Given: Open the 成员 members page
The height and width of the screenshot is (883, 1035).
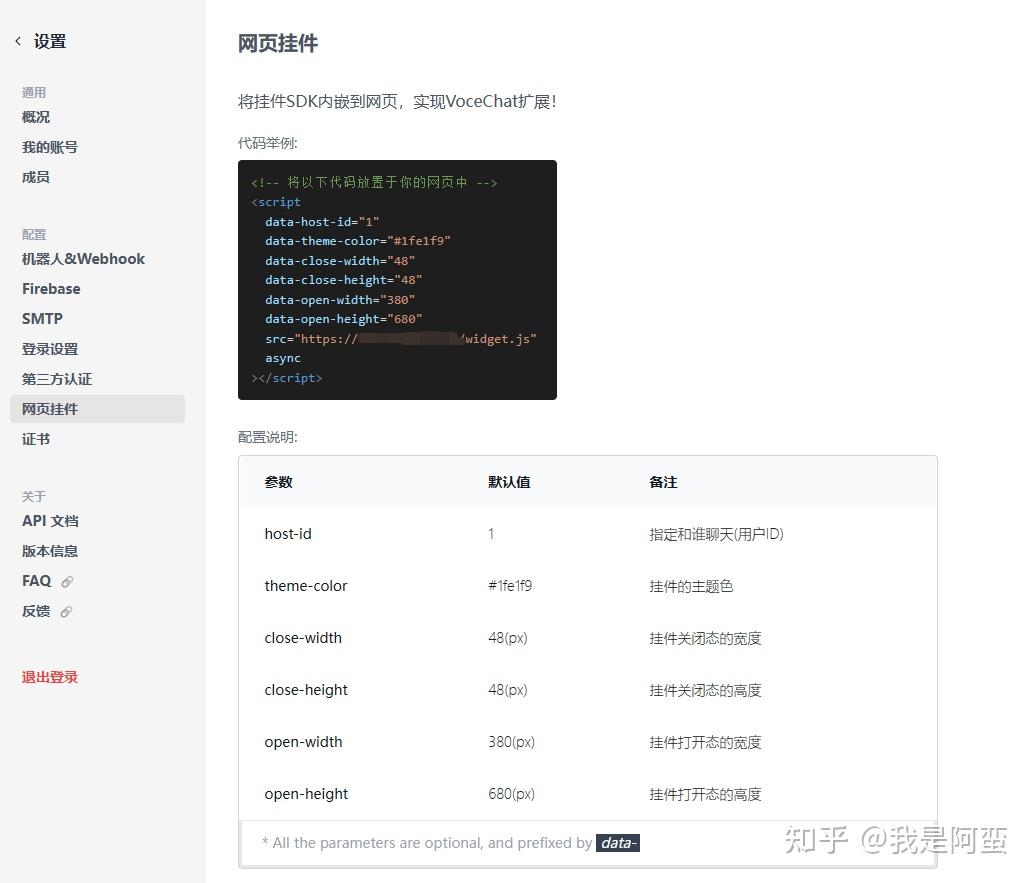Looking at the screenshot, I should coord(36,177).
